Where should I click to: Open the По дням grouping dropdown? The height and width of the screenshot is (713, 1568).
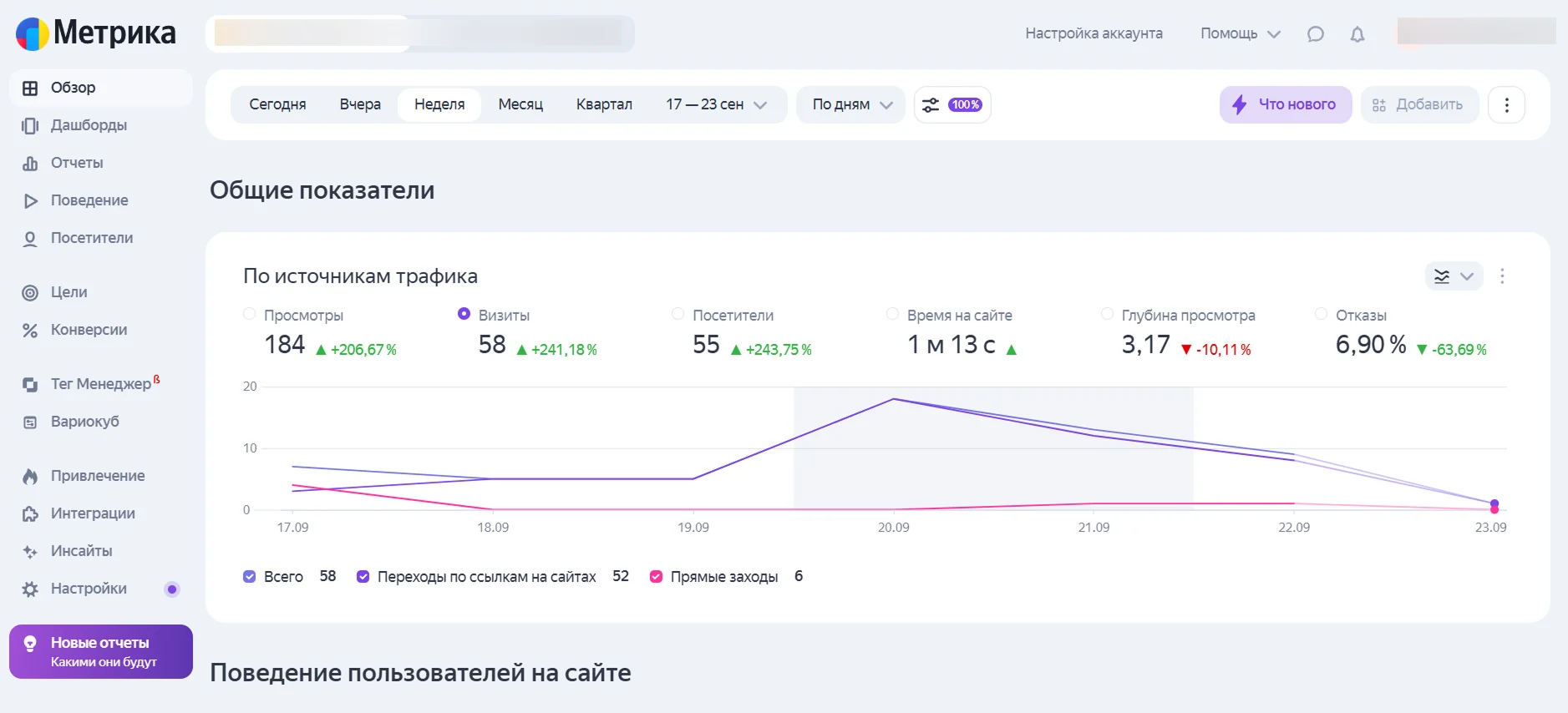point(850,105)
